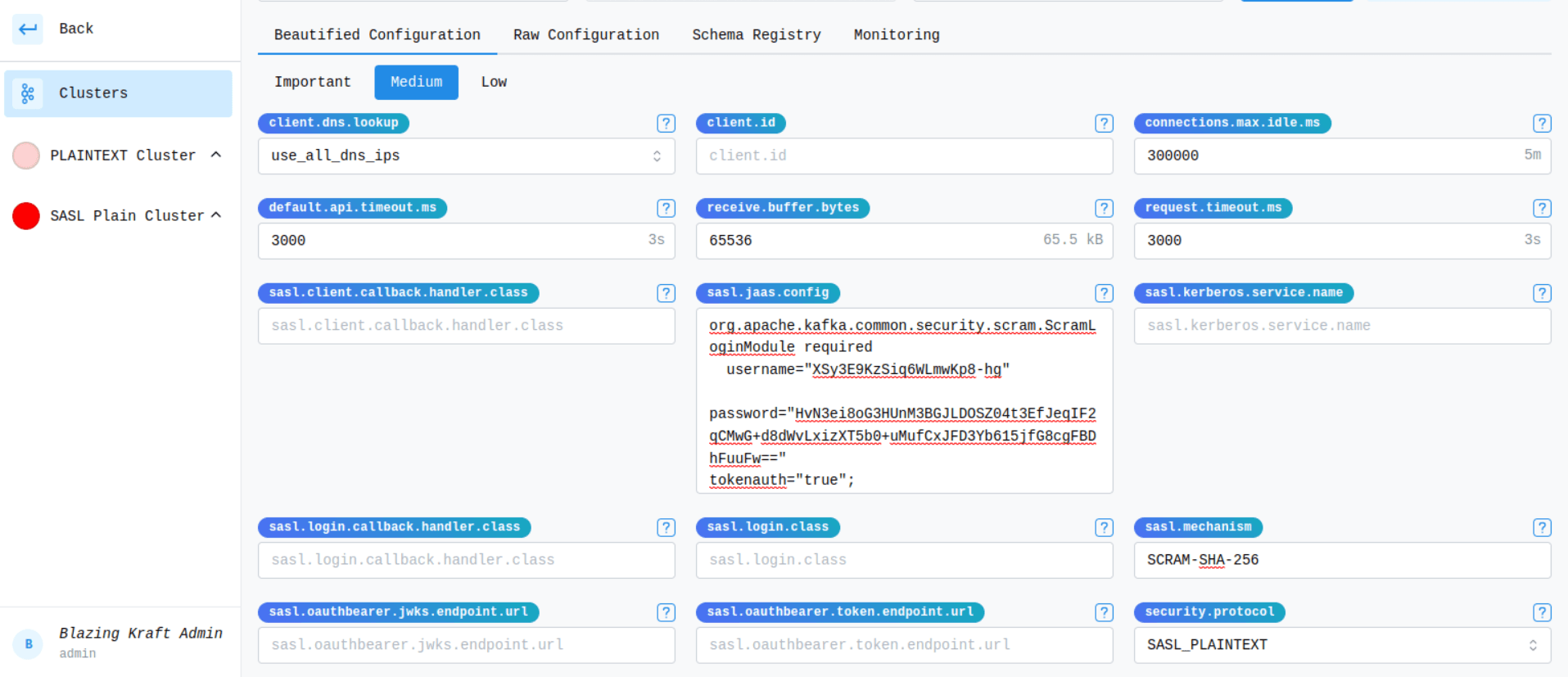Collapse the PLAINTEXT Cluster entry
1568x677 pixels.
[216, 155]
